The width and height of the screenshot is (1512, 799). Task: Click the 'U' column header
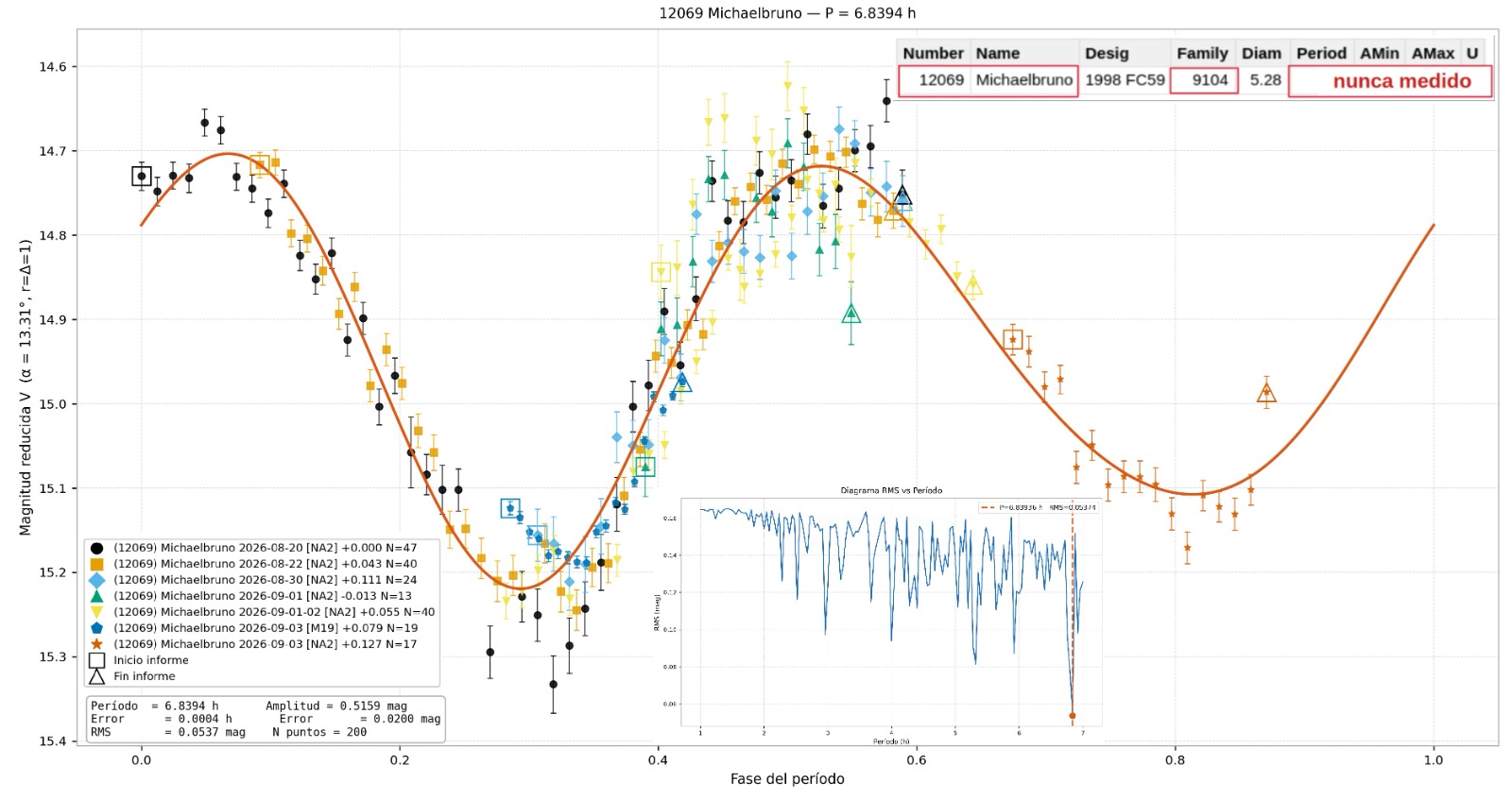1471,53
